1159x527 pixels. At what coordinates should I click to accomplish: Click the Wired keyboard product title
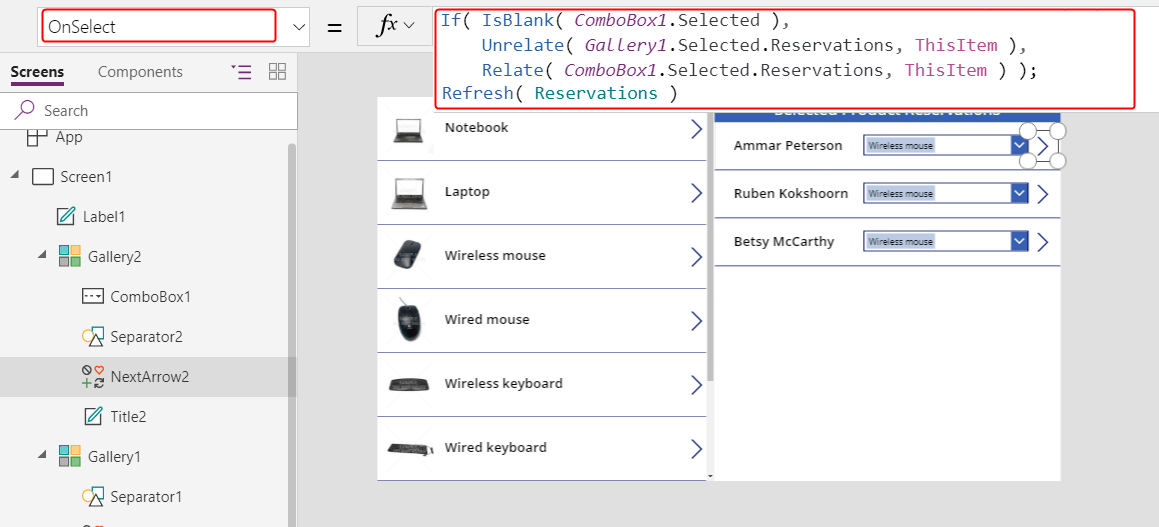click(x=495, y=447)
